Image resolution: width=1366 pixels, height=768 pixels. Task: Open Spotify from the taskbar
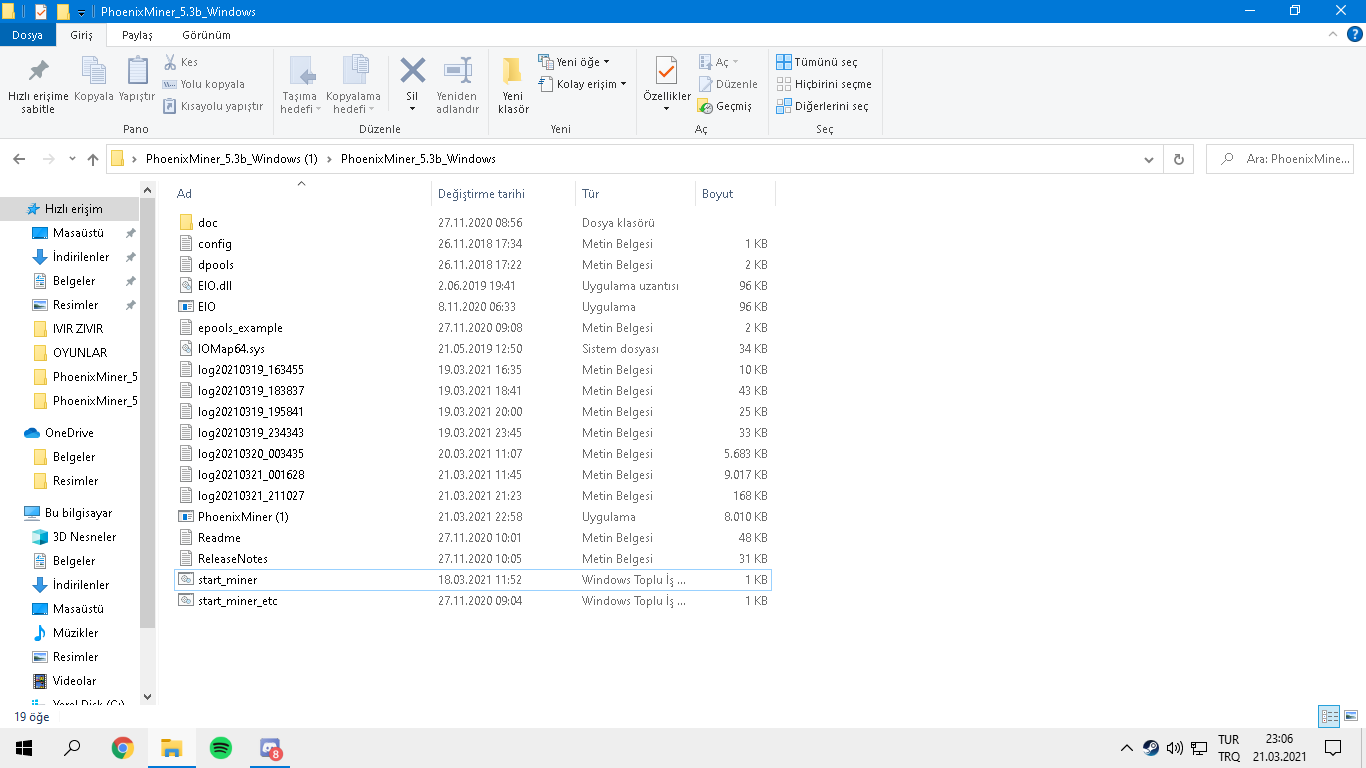tap(221, 748)
